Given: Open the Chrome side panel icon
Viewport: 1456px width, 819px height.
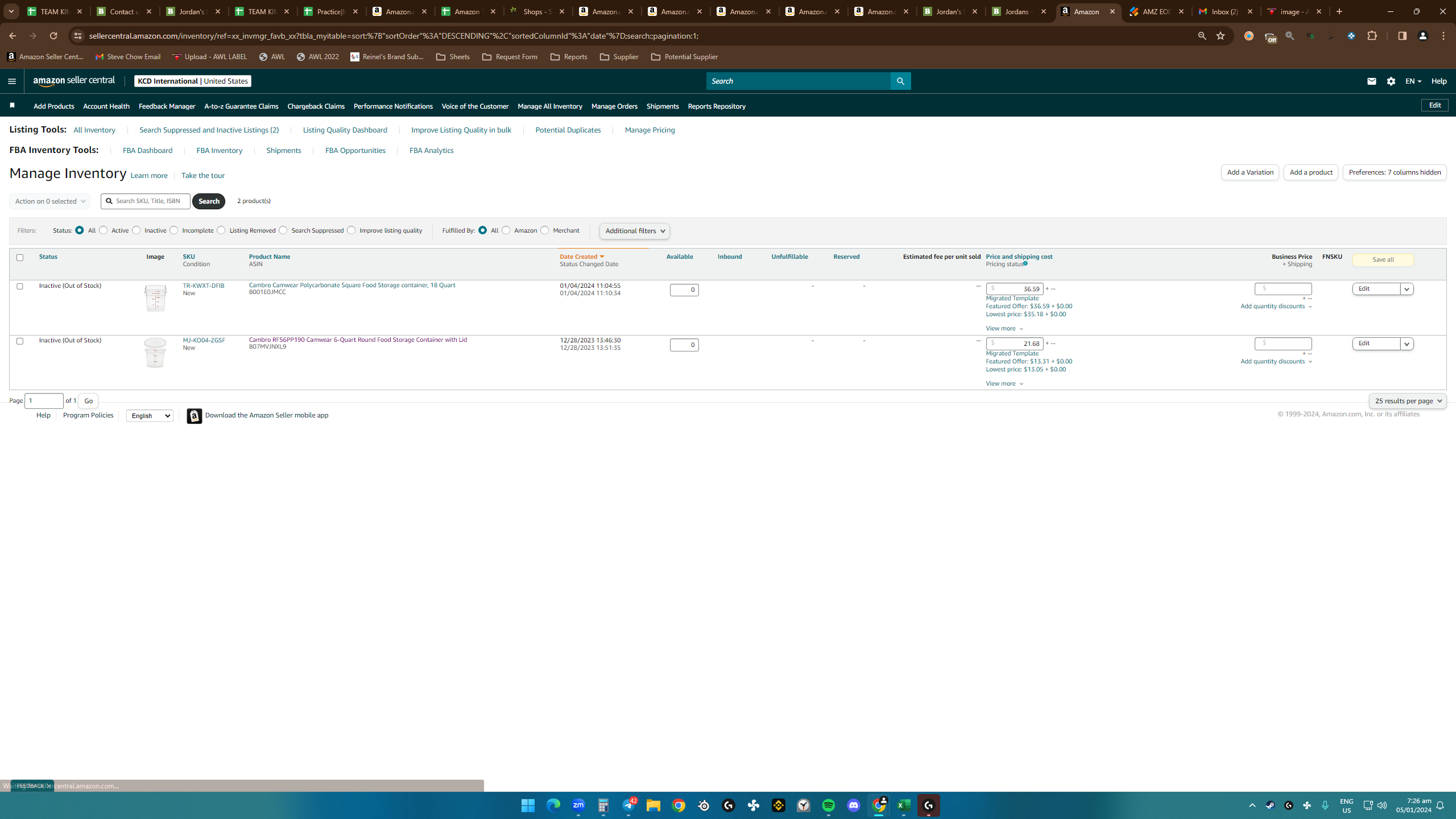Looking at the screenshot, I should (1402, 36).
